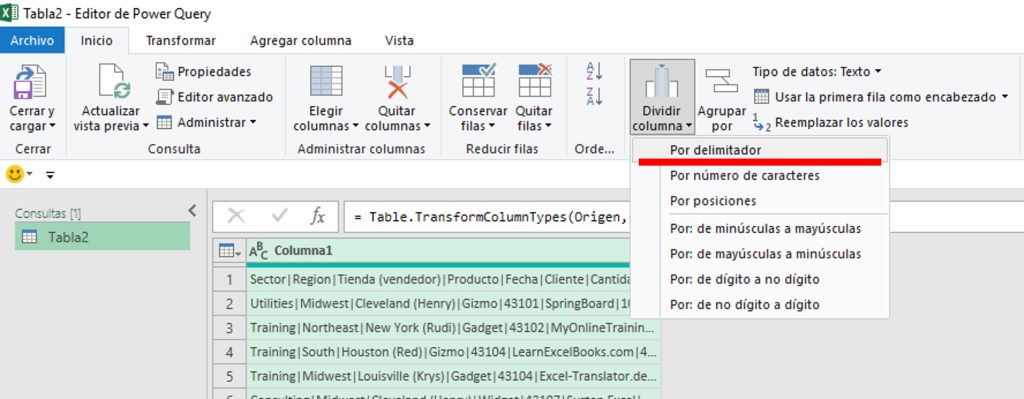Image resolution: width=1024 pixels, height=399 pixels.
Task: Click the Consultas [1] label
Action: (x=48, y=213)
